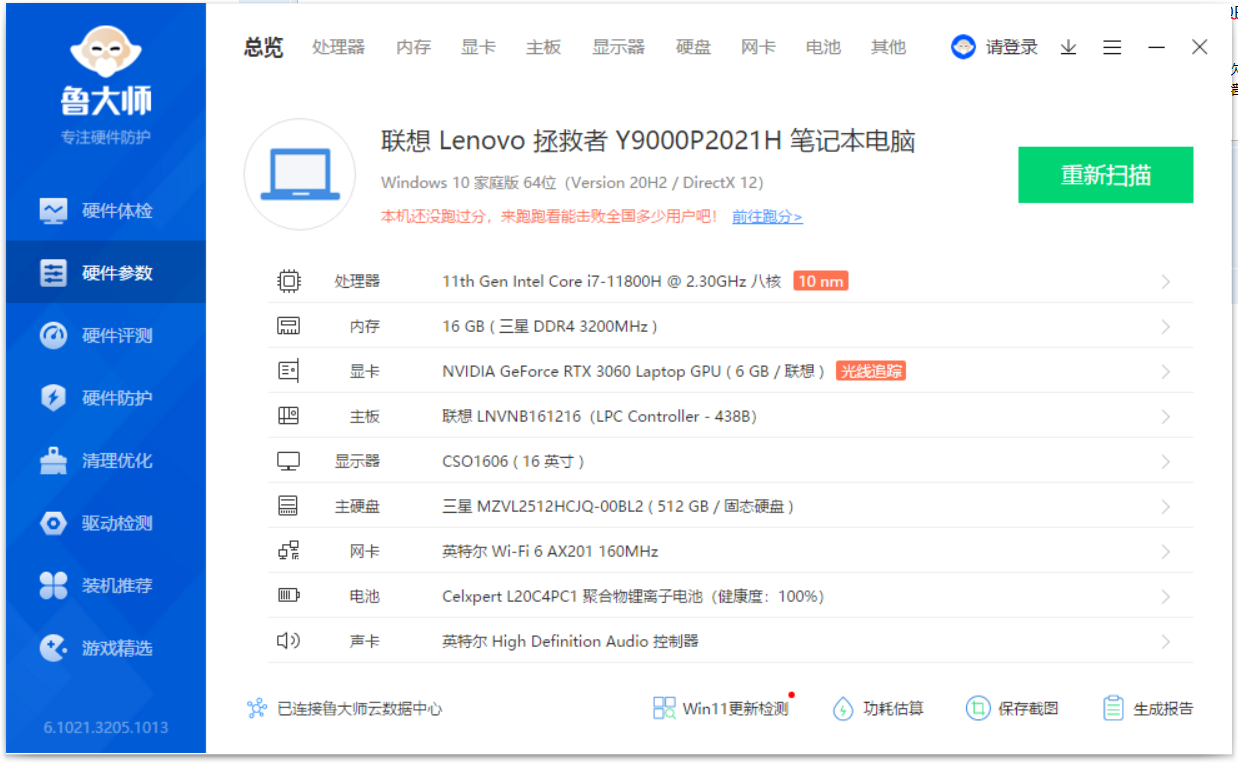This screenshot has width=1238, height=765.
Task: Open 功耗估算 power estimate
Action: tap(878, 709)
